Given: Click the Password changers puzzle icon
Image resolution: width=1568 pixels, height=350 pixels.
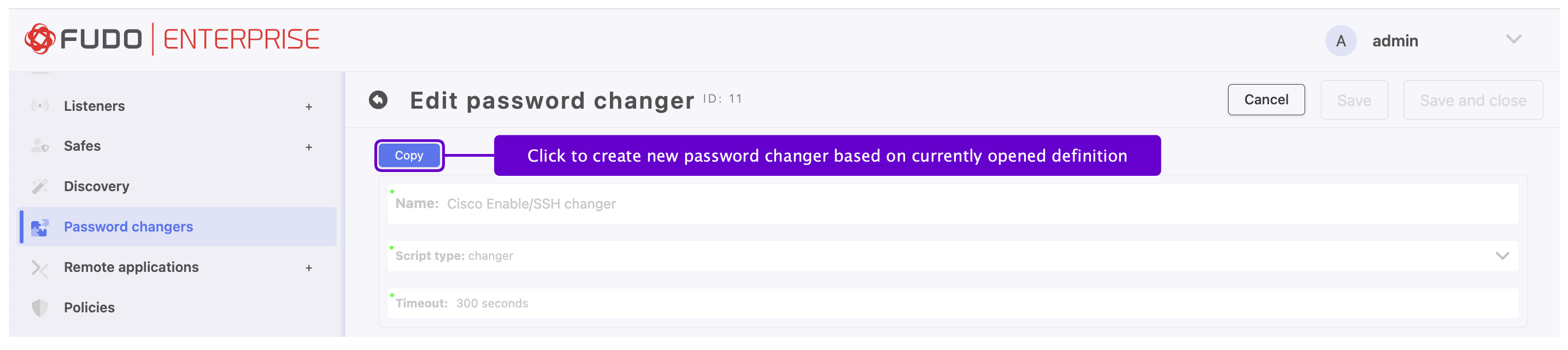Looking at the screenshot, I should click(x=39, y=227).
